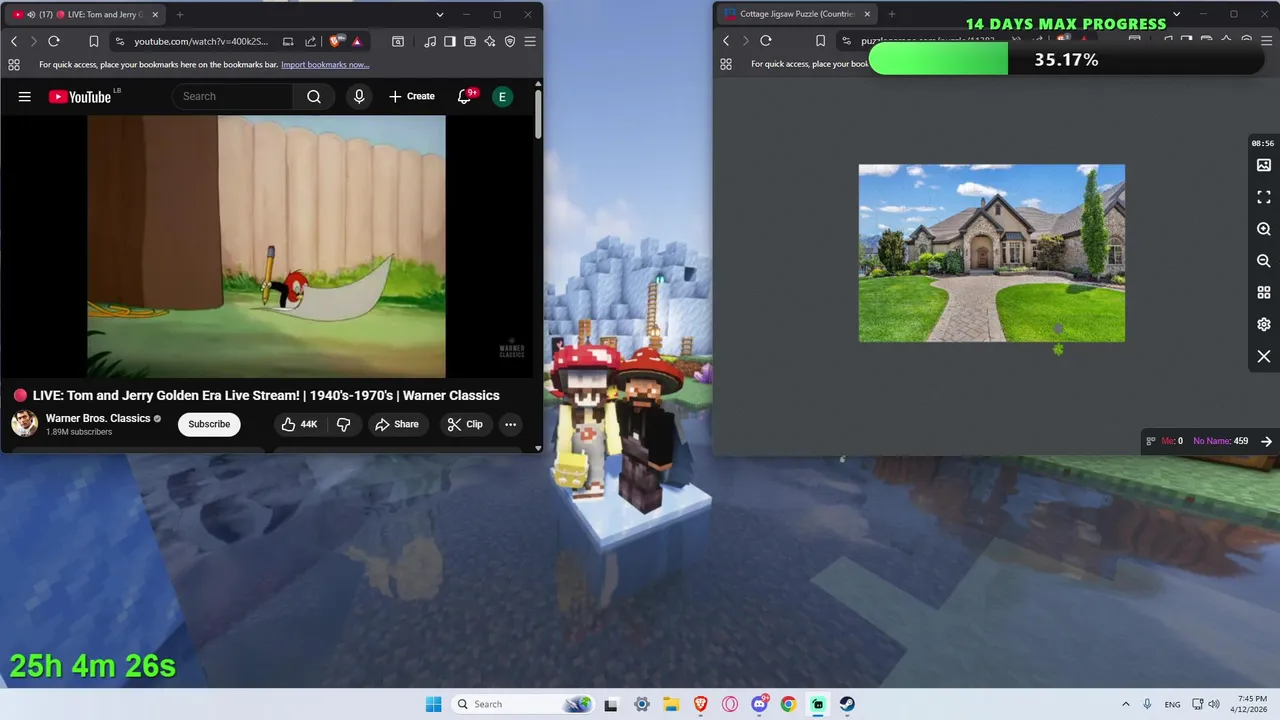The width and height of the screenshot is (1280, 720).
Task: Click share icon in YouTube address bar
Action: tap(310, 41)
